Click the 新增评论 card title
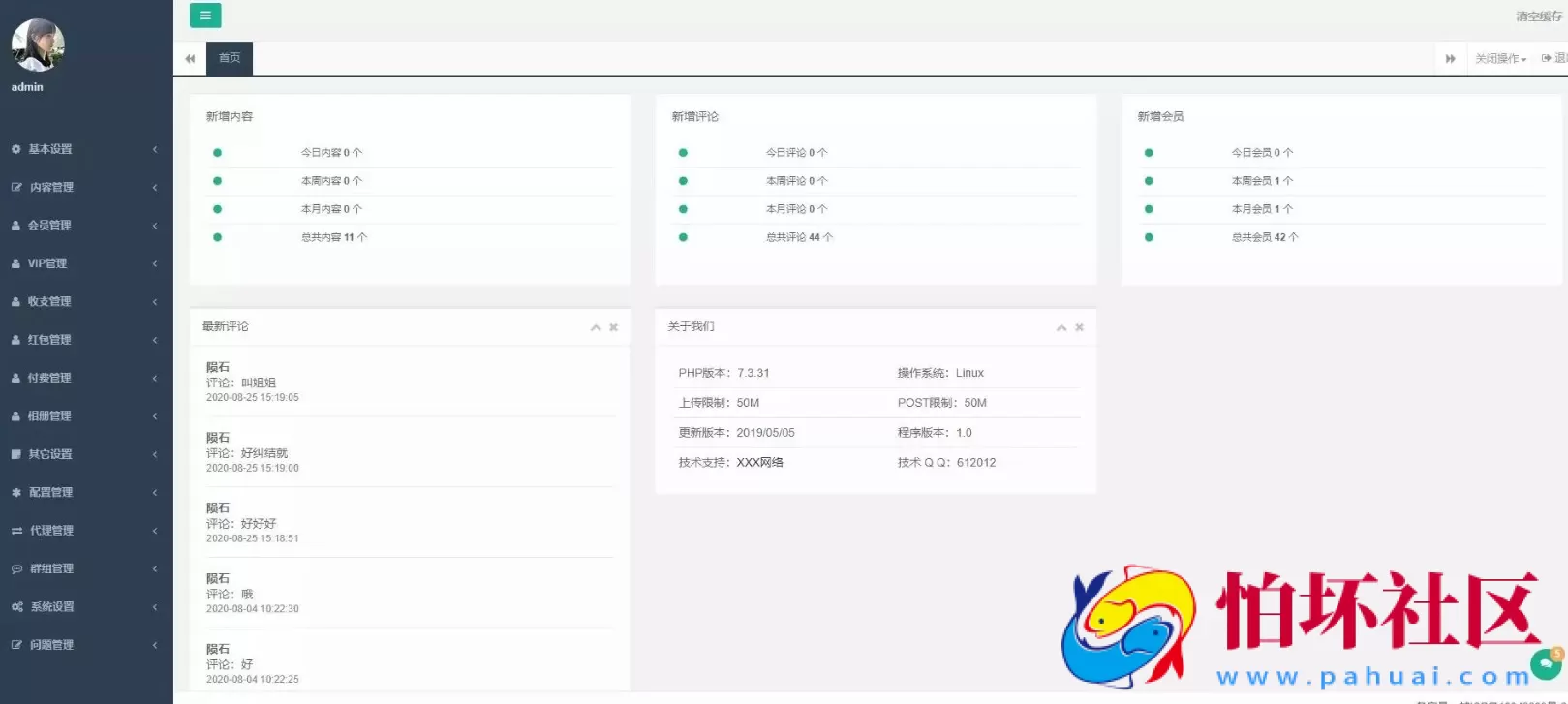The width and height of the screenshot is (1568, 704). 695,116
